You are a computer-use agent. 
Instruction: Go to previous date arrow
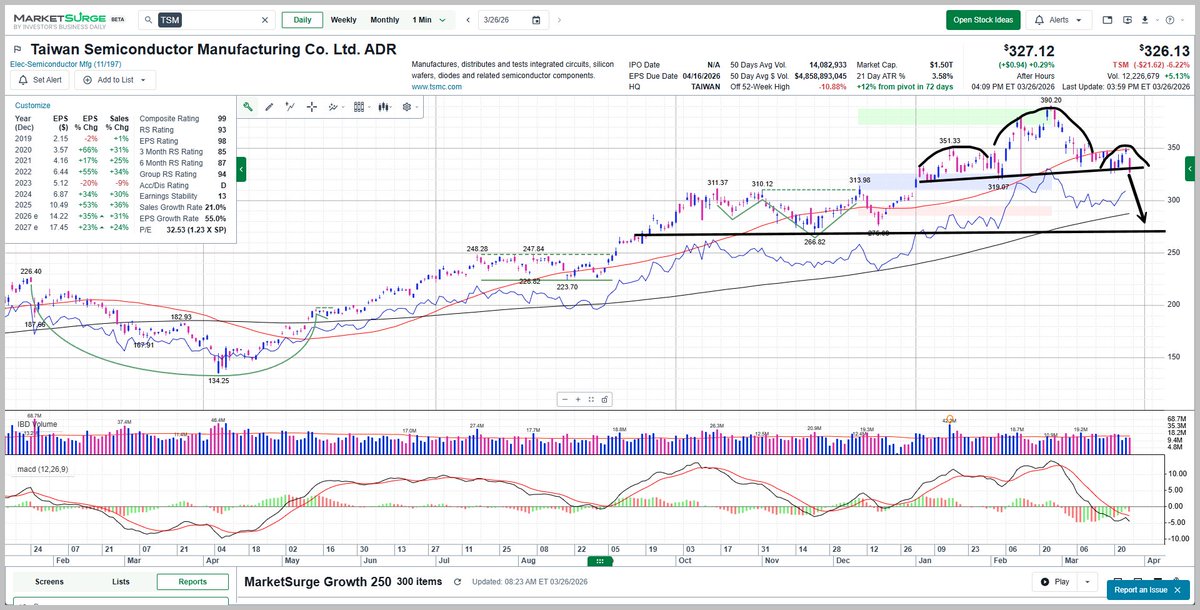click(468, 20)
